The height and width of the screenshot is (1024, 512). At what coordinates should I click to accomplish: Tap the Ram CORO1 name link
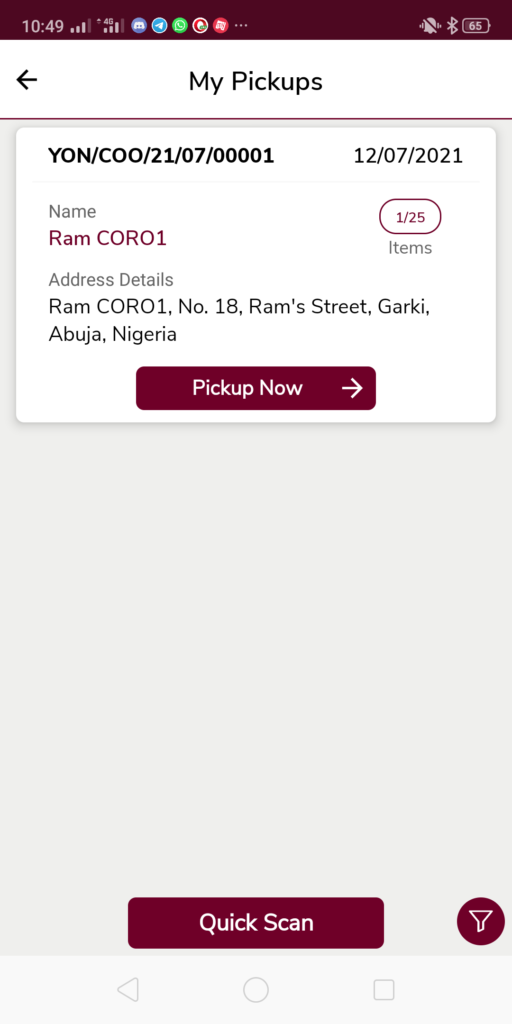[x=108, y=238]
